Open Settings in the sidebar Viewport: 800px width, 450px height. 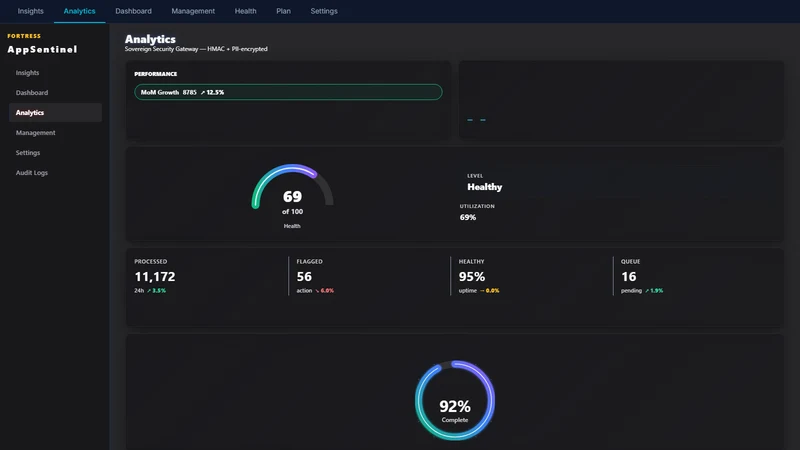[56, 153]
